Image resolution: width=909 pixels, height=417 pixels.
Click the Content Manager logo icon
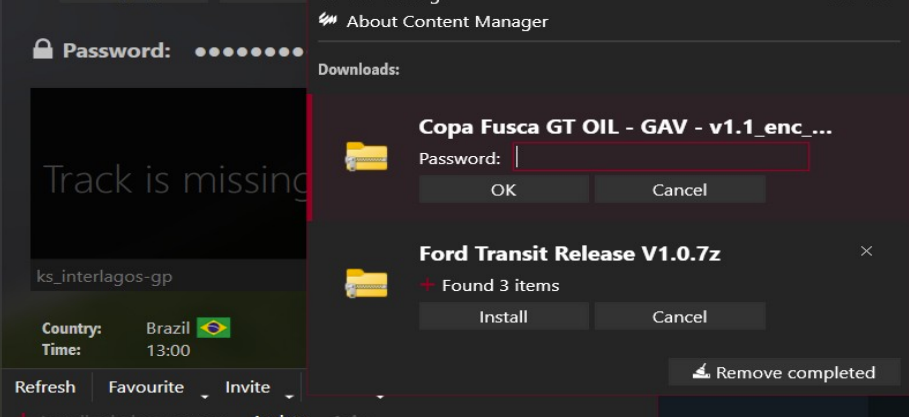pos(327,20)
